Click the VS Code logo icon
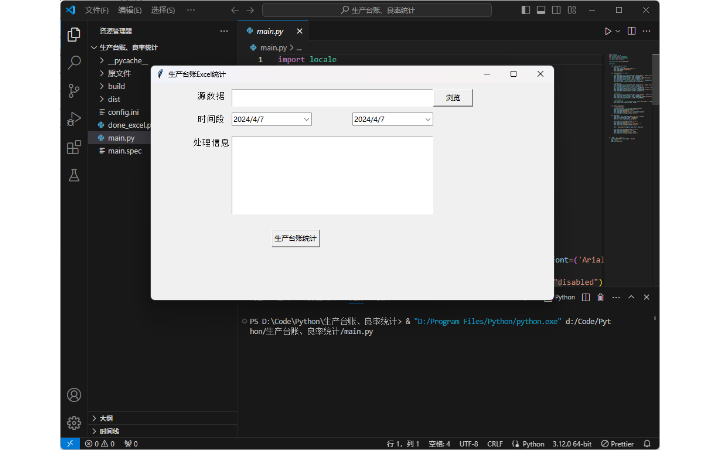Viewport: 720px width, 450px height. [x=70, y=10]
